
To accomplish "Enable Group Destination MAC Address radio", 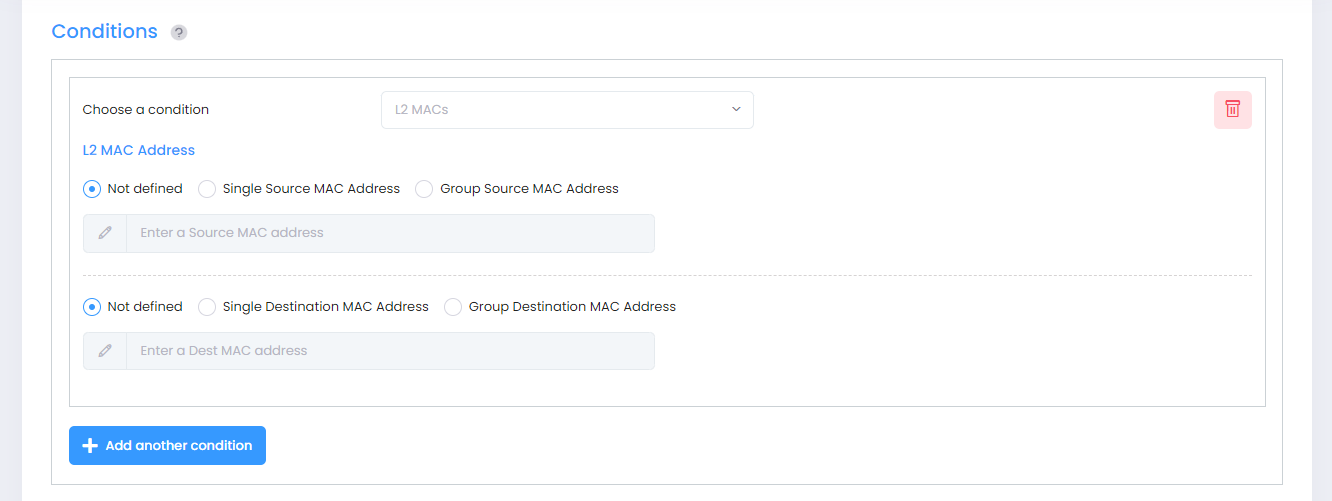I will (x=453, y=307).
